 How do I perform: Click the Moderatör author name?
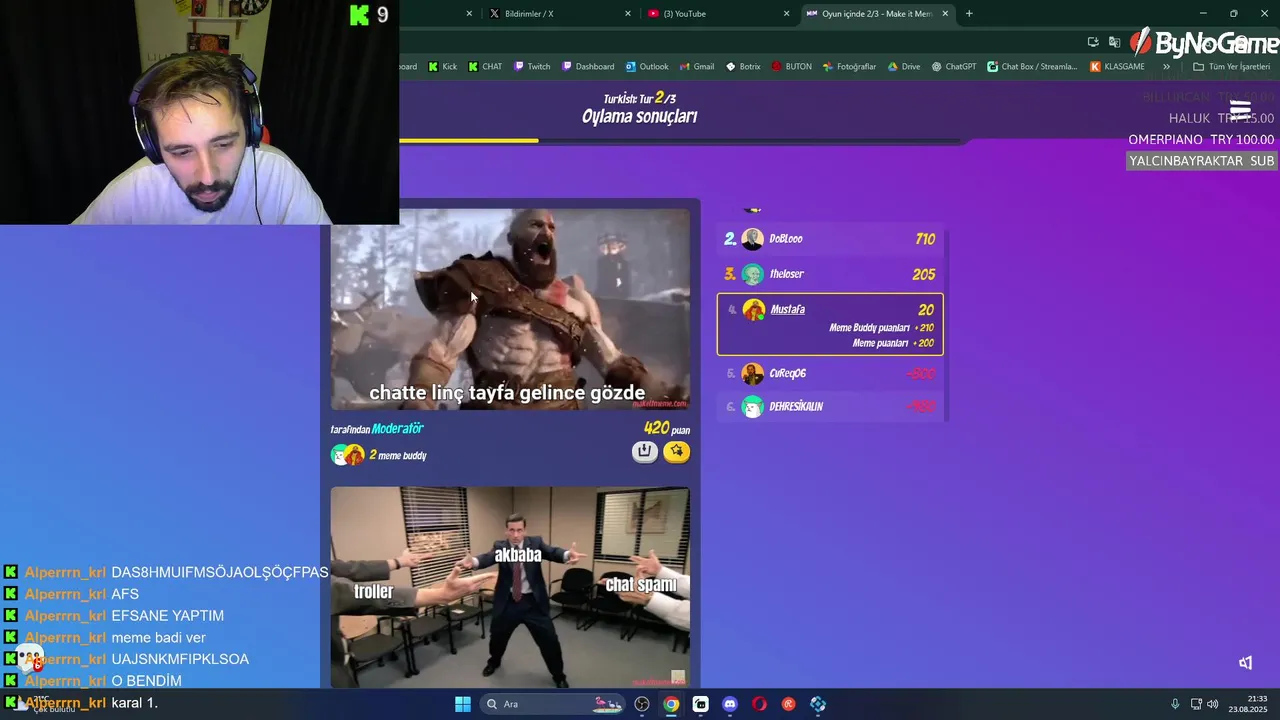[398, 429]
